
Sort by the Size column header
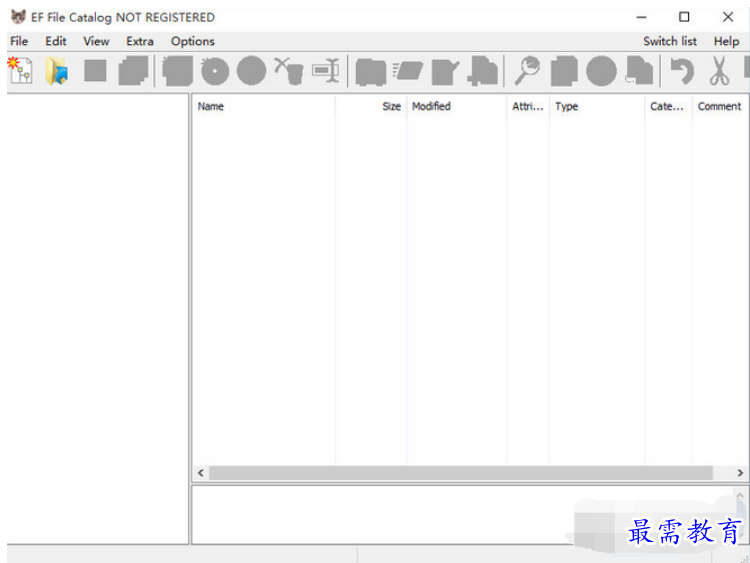tap(371, 106)
